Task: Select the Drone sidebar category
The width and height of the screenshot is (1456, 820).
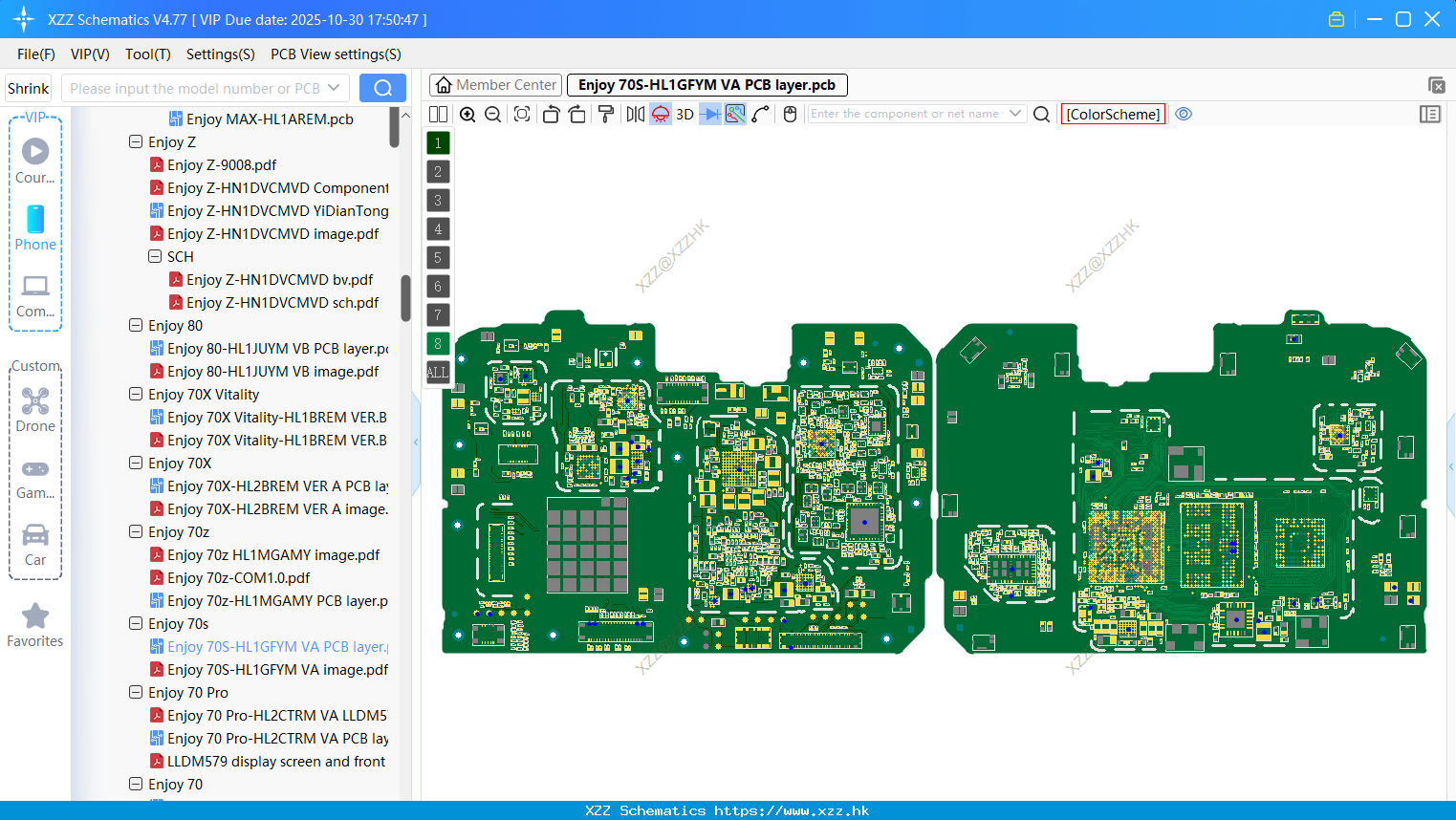Action: pyautogui.click(x=35, y=409)
